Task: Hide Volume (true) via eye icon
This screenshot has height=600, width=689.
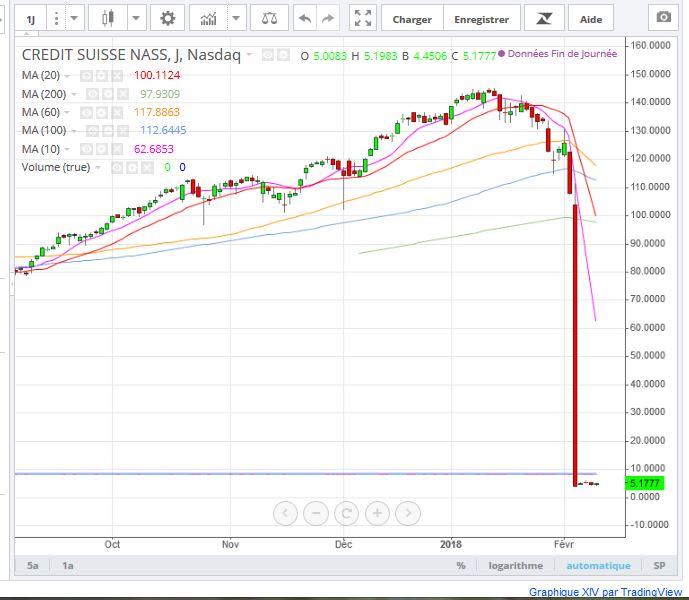Action: (x=117, y=167)
